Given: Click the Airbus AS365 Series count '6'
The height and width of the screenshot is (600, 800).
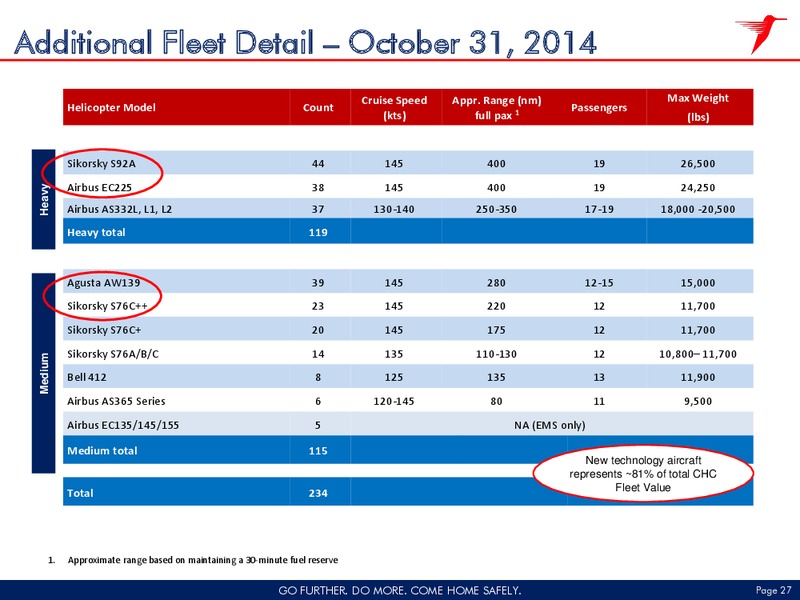Looking at the screenshot, I should (318, 402).
